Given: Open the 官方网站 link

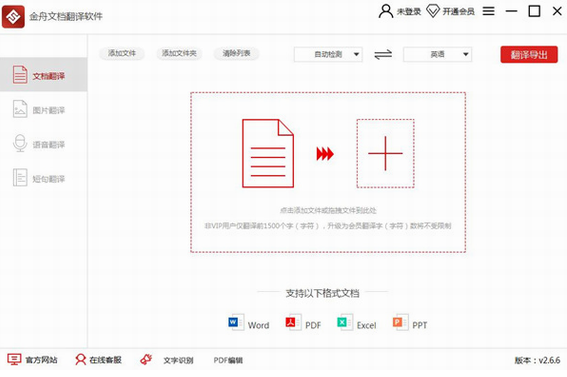Looking at the screenshot, I should (42, 360).
